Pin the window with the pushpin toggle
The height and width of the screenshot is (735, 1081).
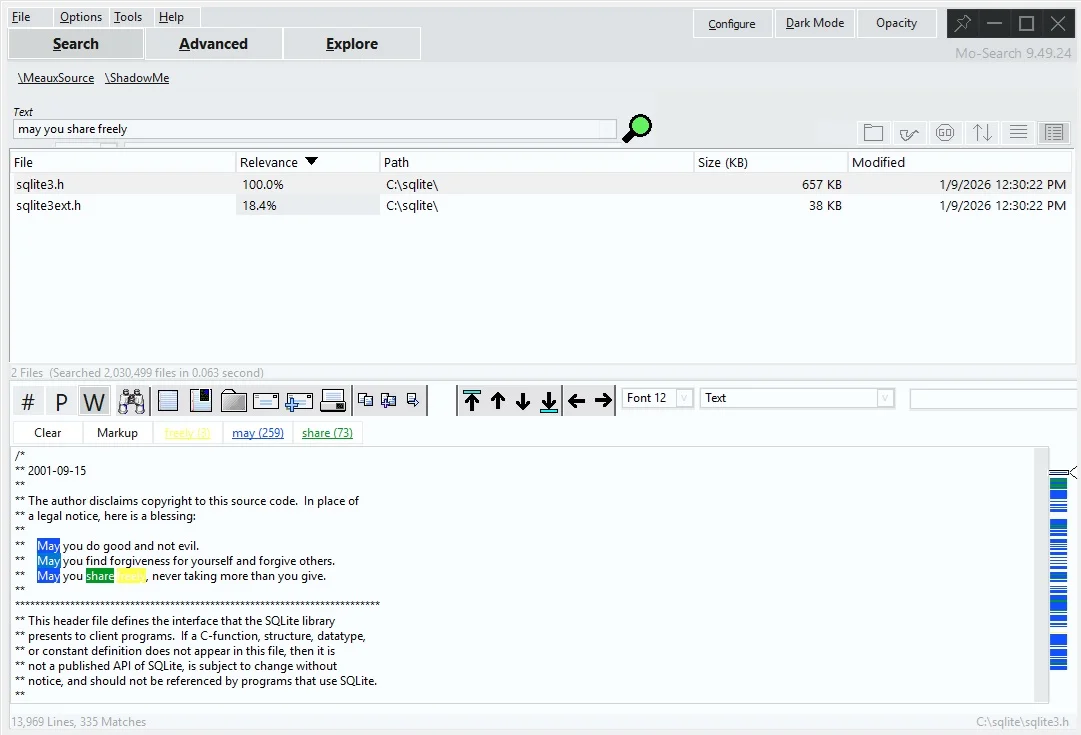(x=962, y=22)
